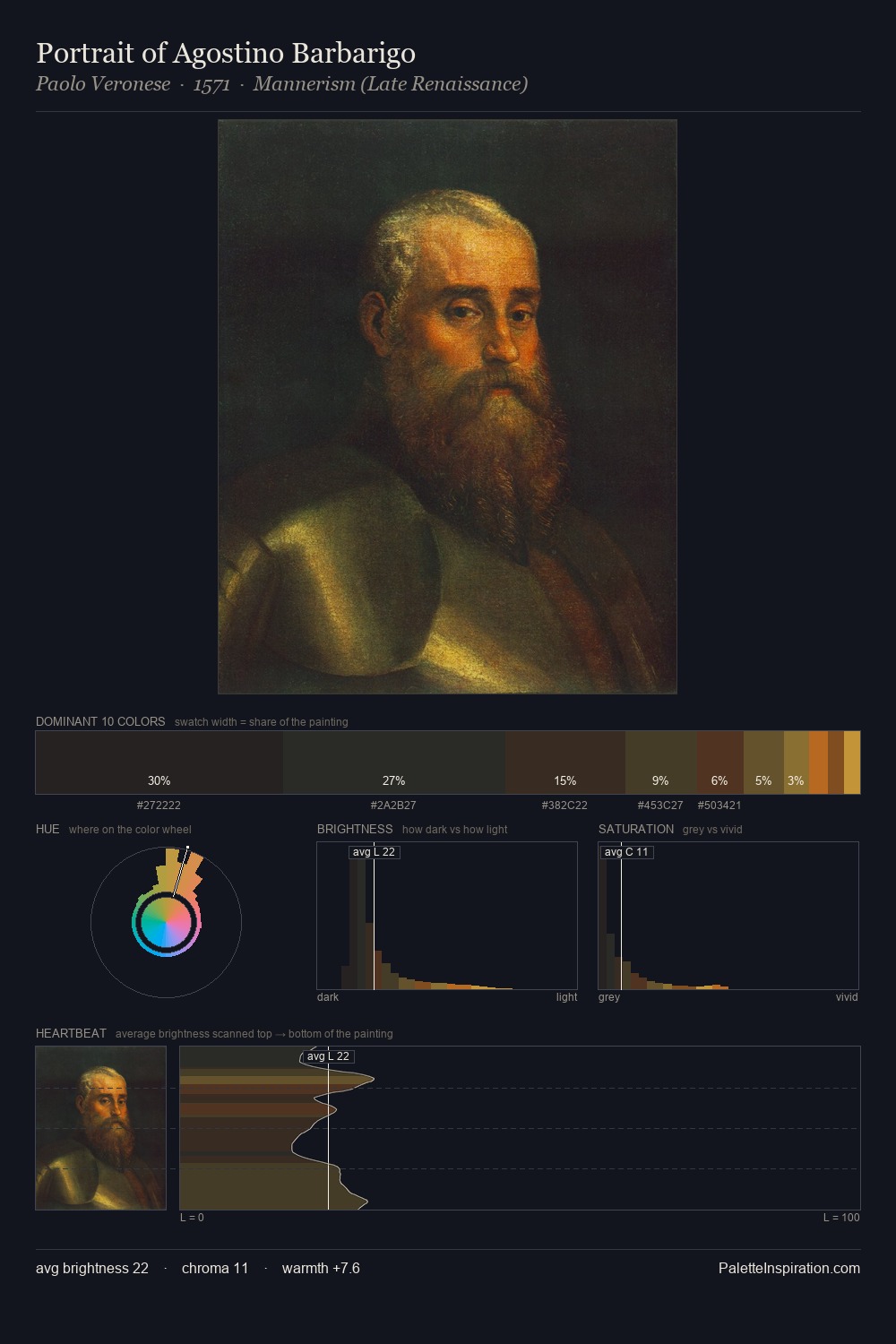Image resolution: width=896 pixels, height=1344 pixels.
Task: Click the hex label #2A2B27
Action: click(393, 806)
